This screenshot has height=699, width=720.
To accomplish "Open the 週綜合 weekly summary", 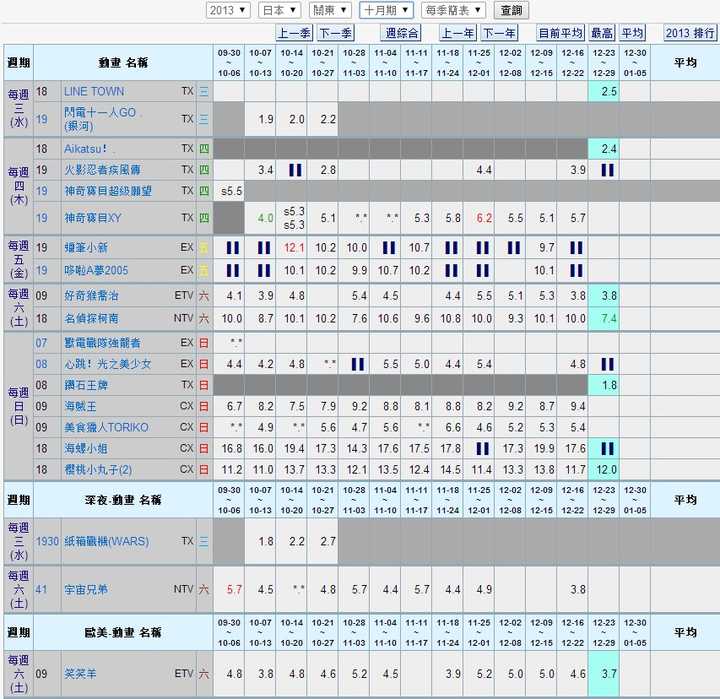I will (401, 33).
